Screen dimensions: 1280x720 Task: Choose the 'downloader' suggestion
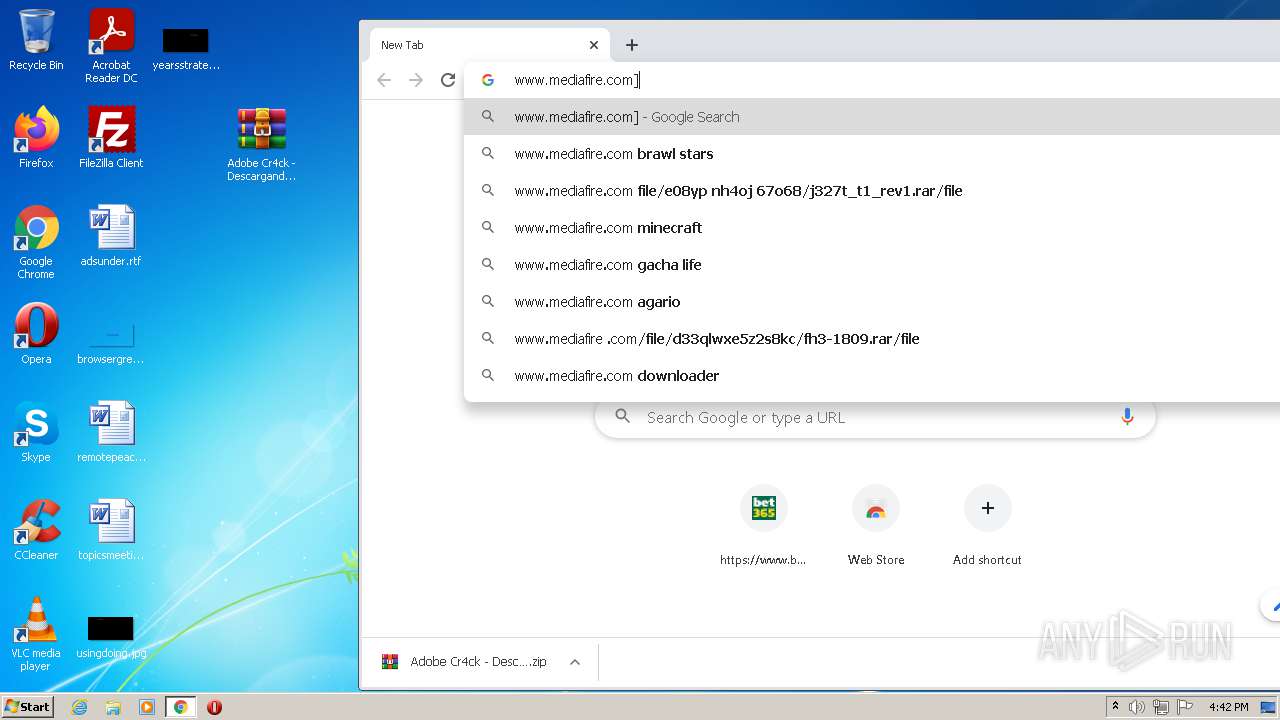click(x=872, y=376)
